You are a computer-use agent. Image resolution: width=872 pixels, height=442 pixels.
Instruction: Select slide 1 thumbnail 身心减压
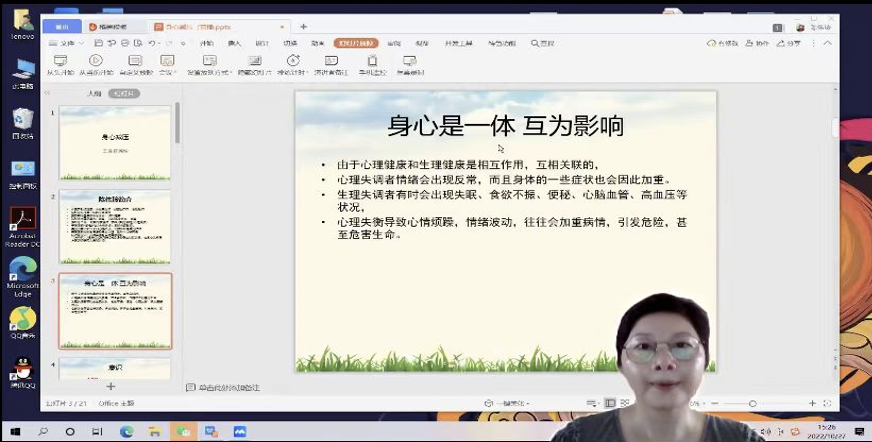click(x=115, y=142)
